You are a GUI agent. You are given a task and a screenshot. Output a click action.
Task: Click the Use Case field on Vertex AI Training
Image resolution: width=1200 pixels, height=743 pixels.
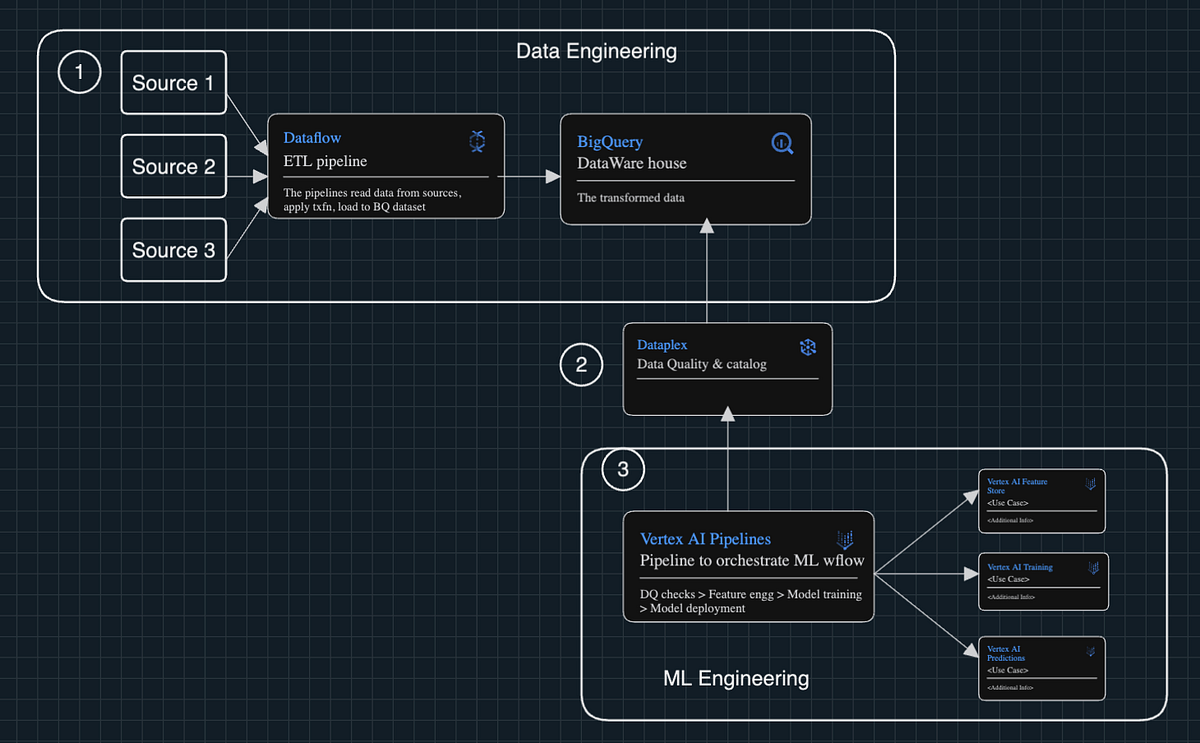pyautogui.click(x=1007, y=579)
